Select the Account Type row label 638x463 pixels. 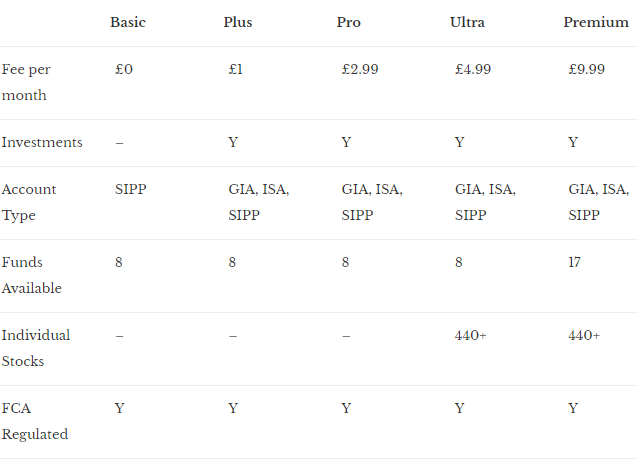pyautogui.click(x=29, y=202)
